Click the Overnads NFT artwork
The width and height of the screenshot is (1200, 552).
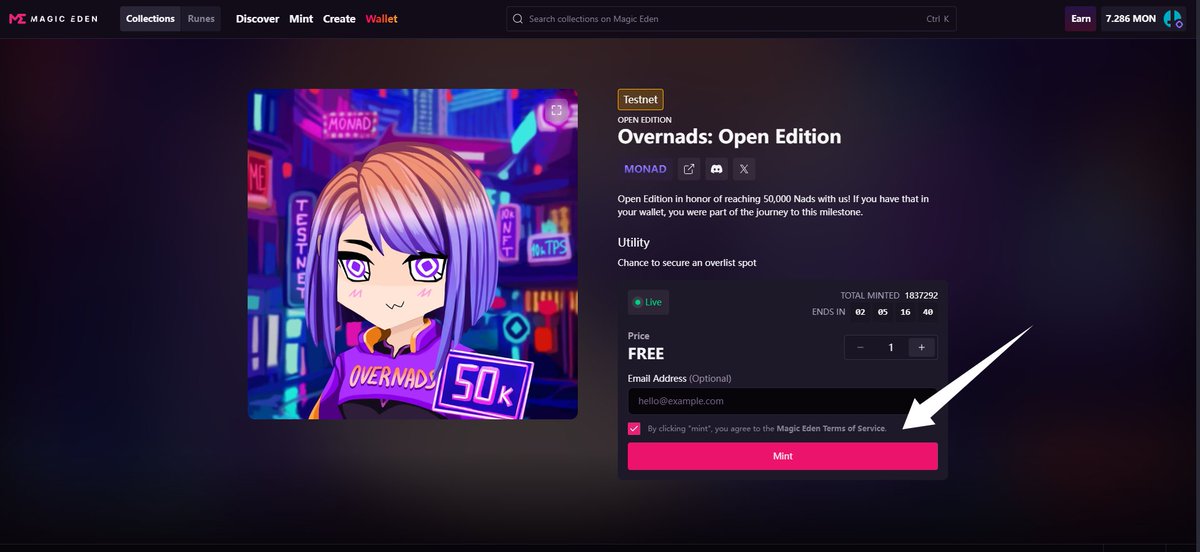[x=413, y=254]
